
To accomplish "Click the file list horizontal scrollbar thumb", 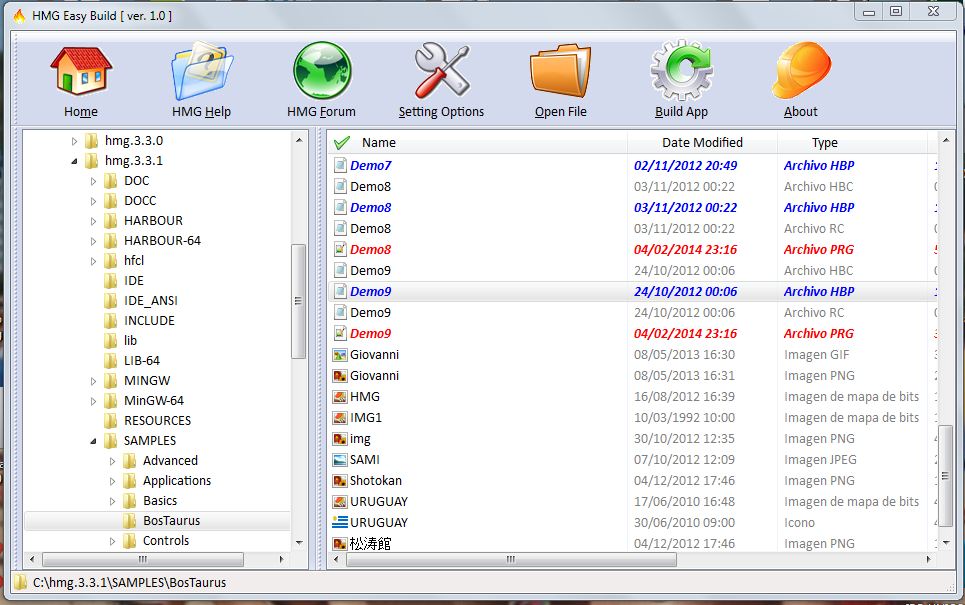I will (x=511, y=559).
